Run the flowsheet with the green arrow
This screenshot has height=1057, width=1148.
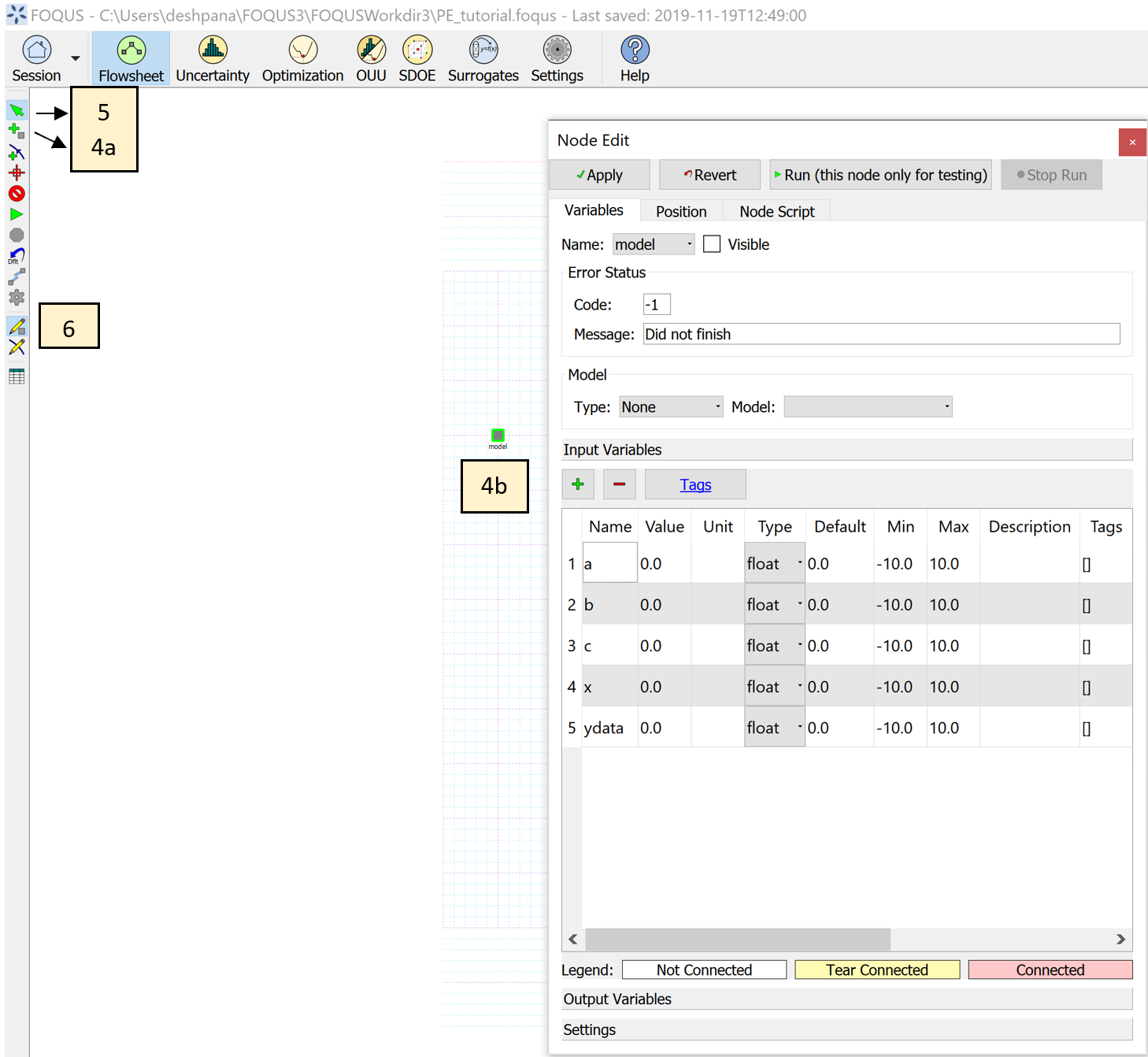(17, 214)
